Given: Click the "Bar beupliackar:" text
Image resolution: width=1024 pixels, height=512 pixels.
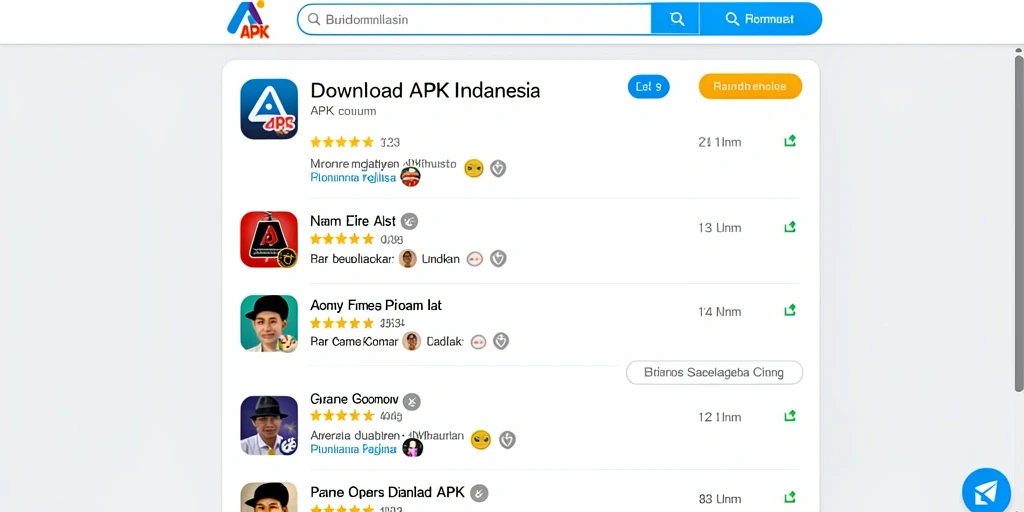Looking at the screenshot, I should [352, 259].
